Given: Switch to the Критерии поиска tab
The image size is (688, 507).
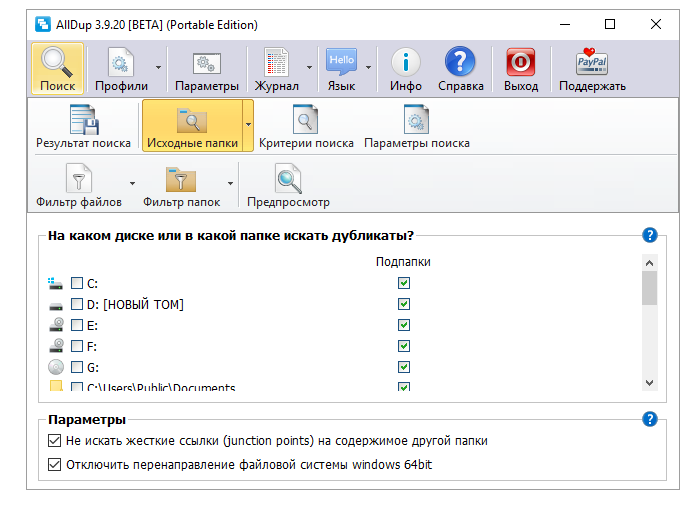Looking at the screenshot, I should pyautogui.click(x=306, y=126).
